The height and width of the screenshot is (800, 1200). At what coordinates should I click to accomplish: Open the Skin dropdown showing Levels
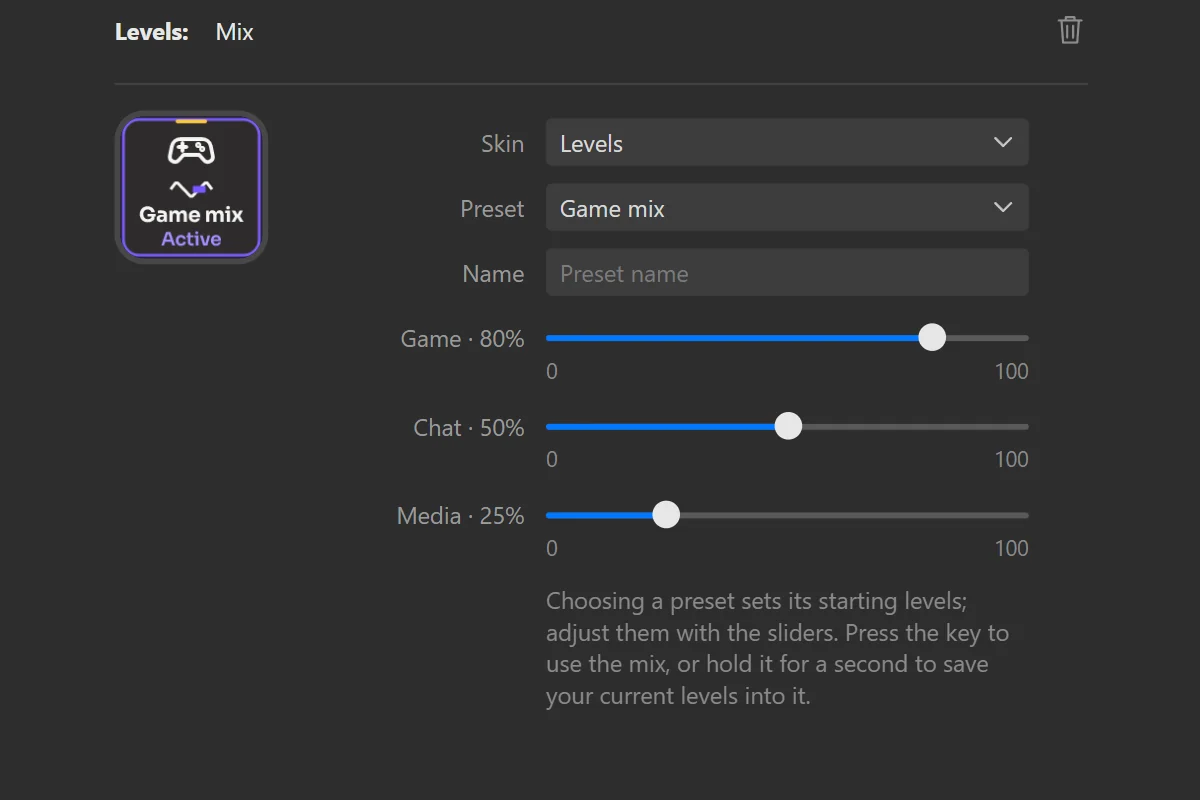(x=787, y=143)
